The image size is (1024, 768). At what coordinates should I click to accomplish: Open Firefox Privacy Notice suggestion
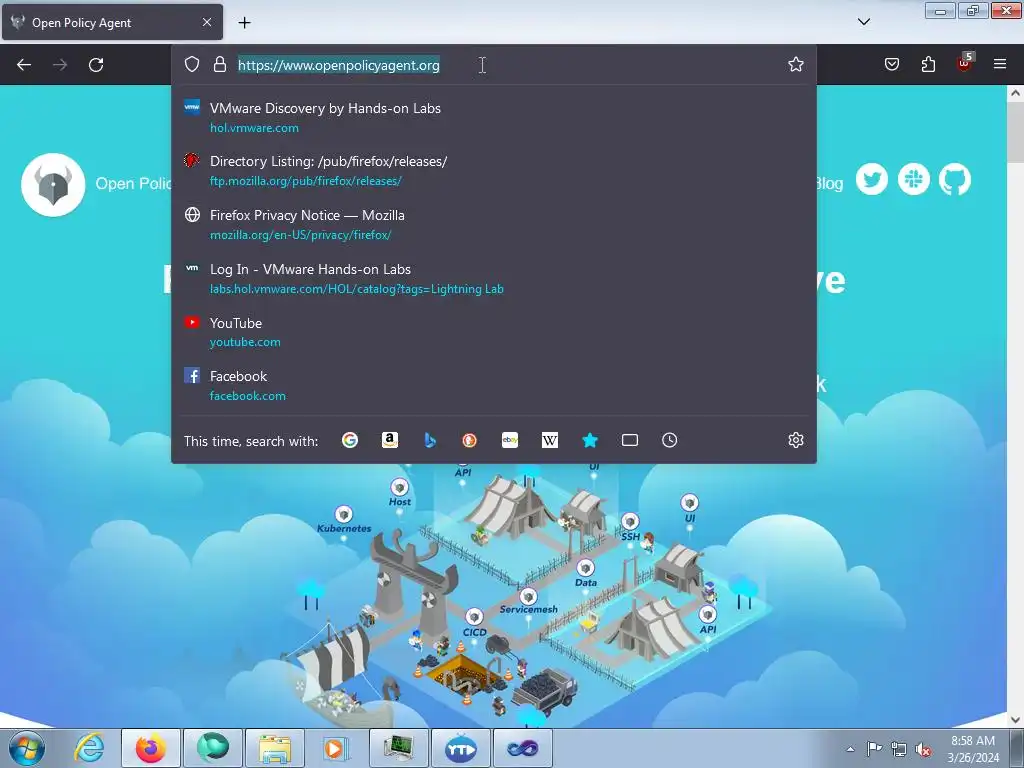[x=494, y=225]
